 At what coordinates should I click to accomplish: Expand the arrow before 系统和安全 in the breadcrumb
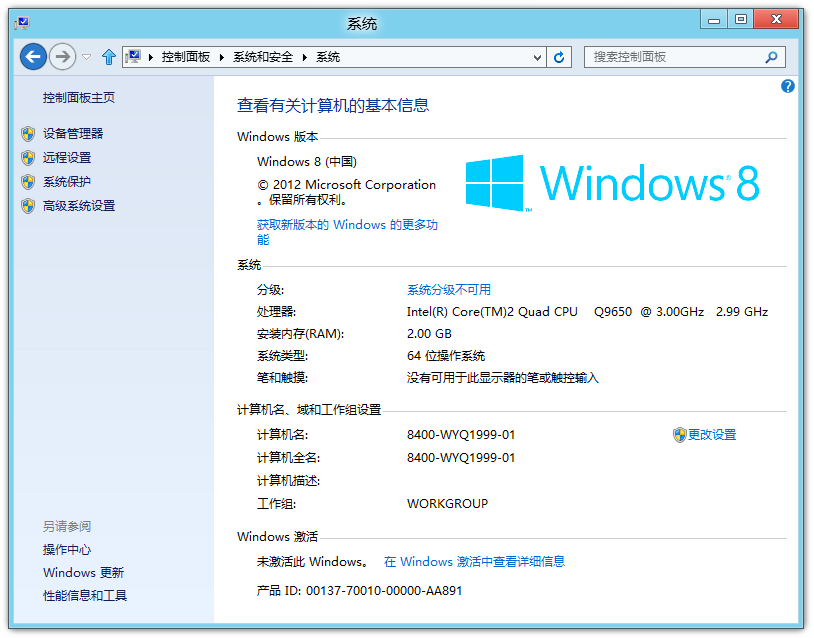click(222, 57)
